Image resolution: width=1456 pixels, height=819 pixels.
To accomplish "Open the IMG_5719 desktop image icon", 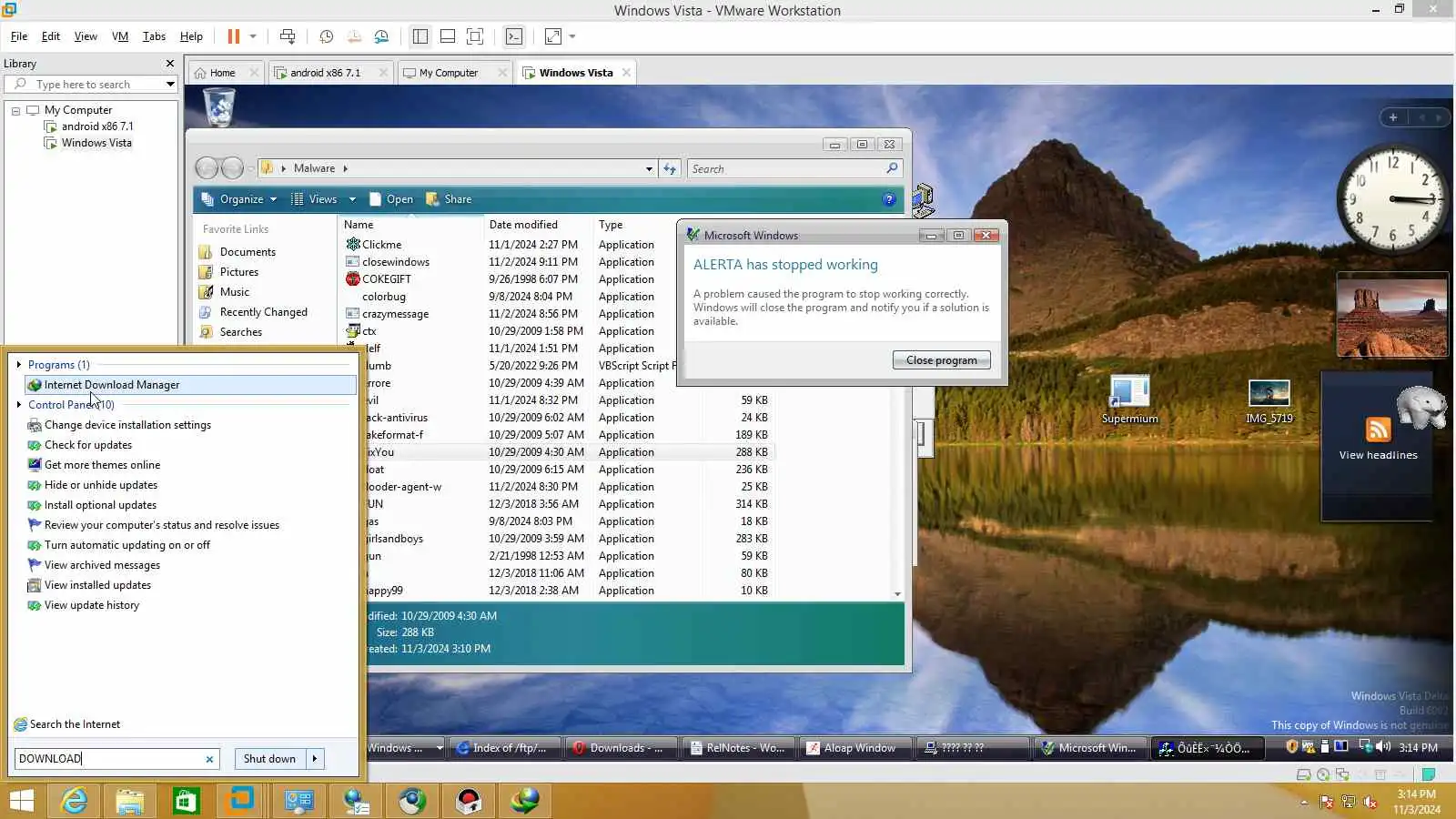I will [1269, 401].
